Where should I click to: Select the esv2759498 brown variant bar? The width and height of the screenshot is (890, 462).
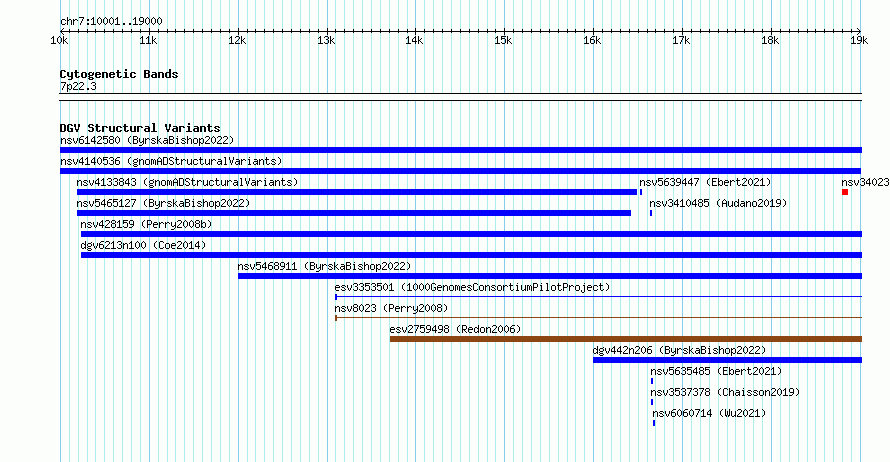(x=625, y=339)
